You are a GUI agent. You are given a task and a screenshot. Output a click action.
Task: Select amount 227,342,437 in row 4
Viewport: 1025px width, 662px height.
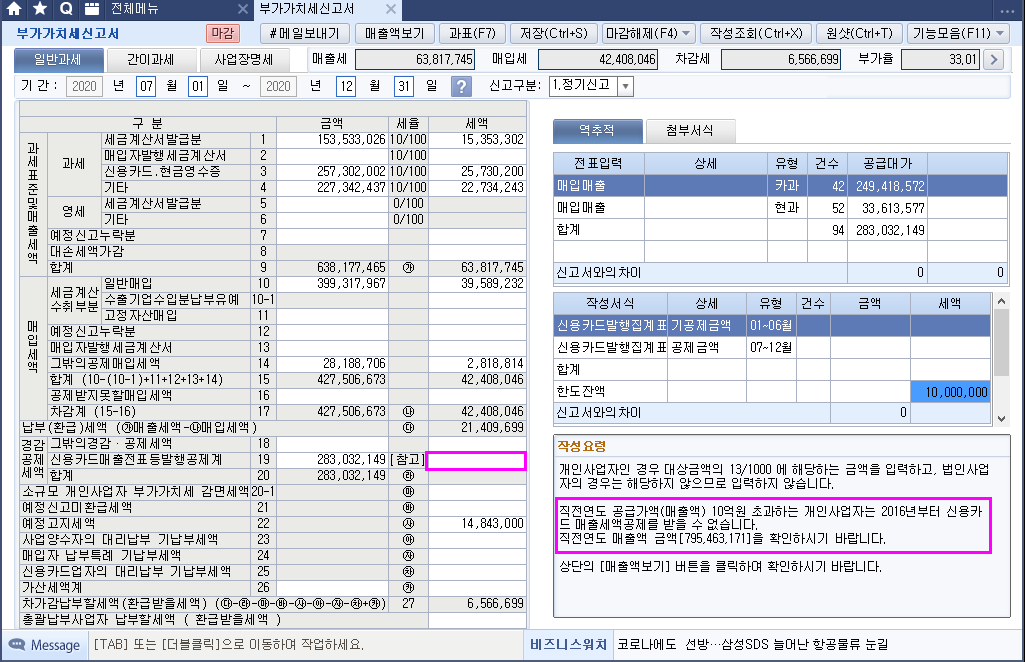pos(332,188)
